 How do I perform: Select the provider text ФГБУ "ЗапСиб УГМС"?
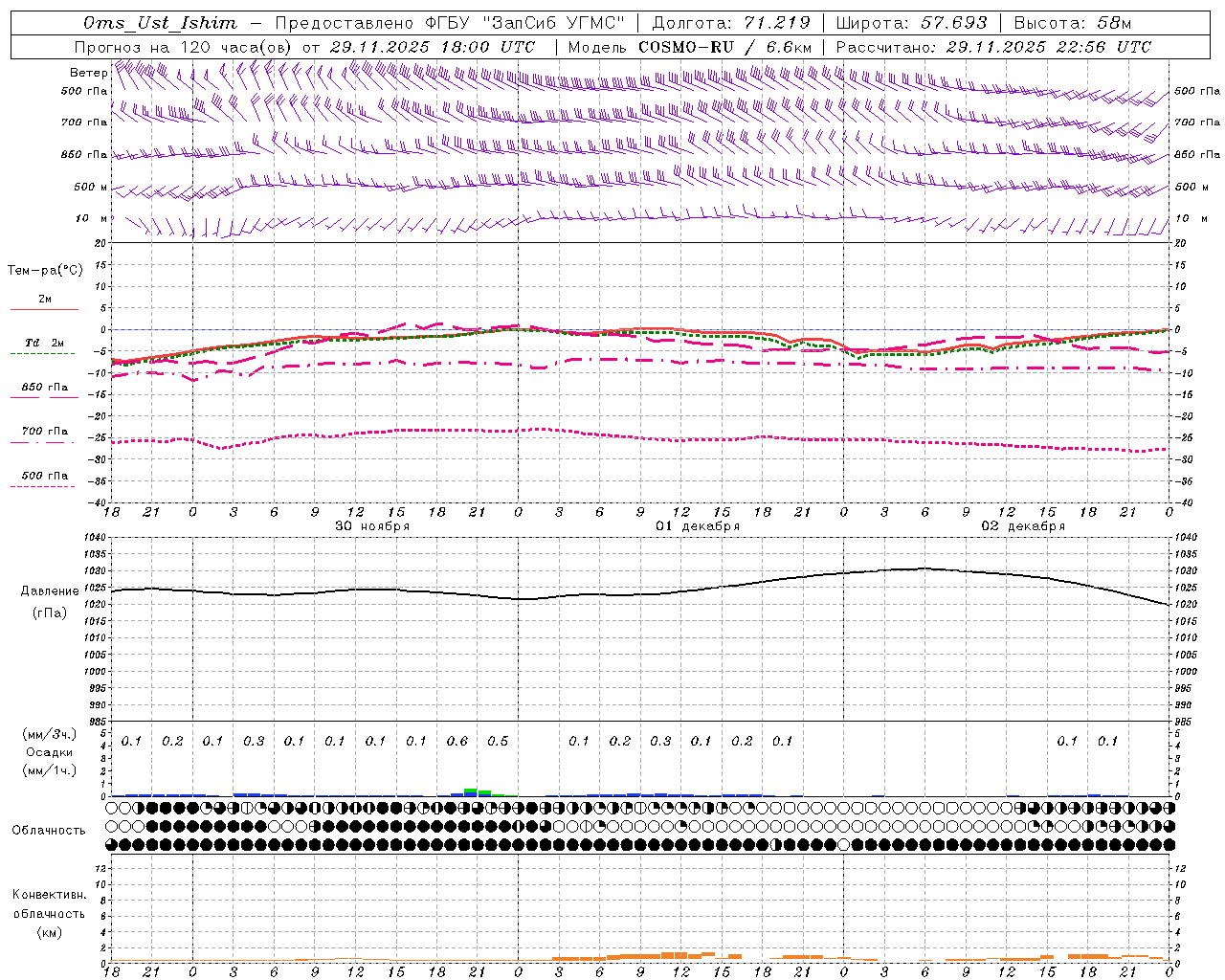click(x=524, y=23)
